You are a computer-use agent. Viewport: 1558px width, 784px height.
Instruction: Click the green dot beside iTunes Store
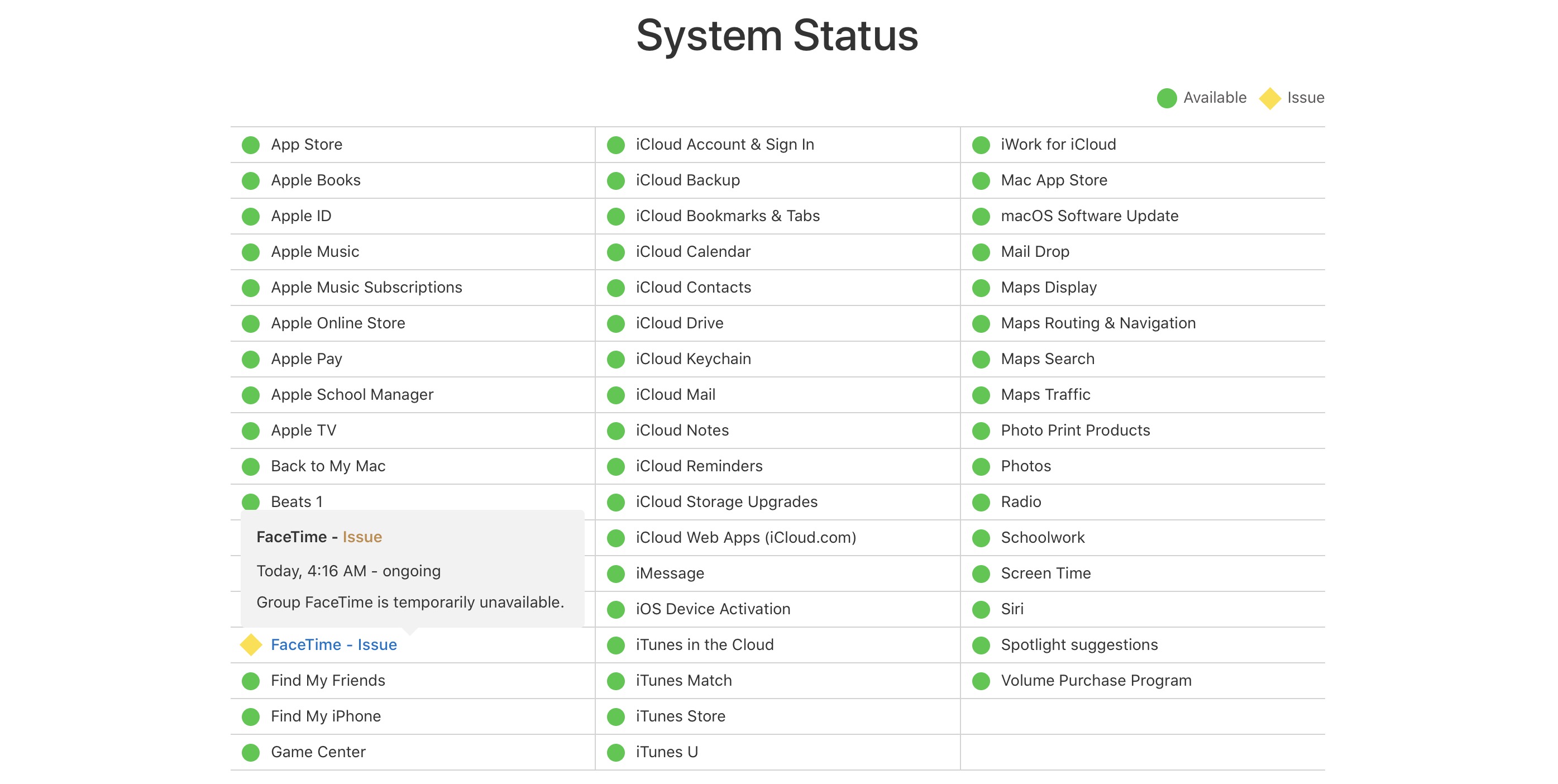click(616, 717)
